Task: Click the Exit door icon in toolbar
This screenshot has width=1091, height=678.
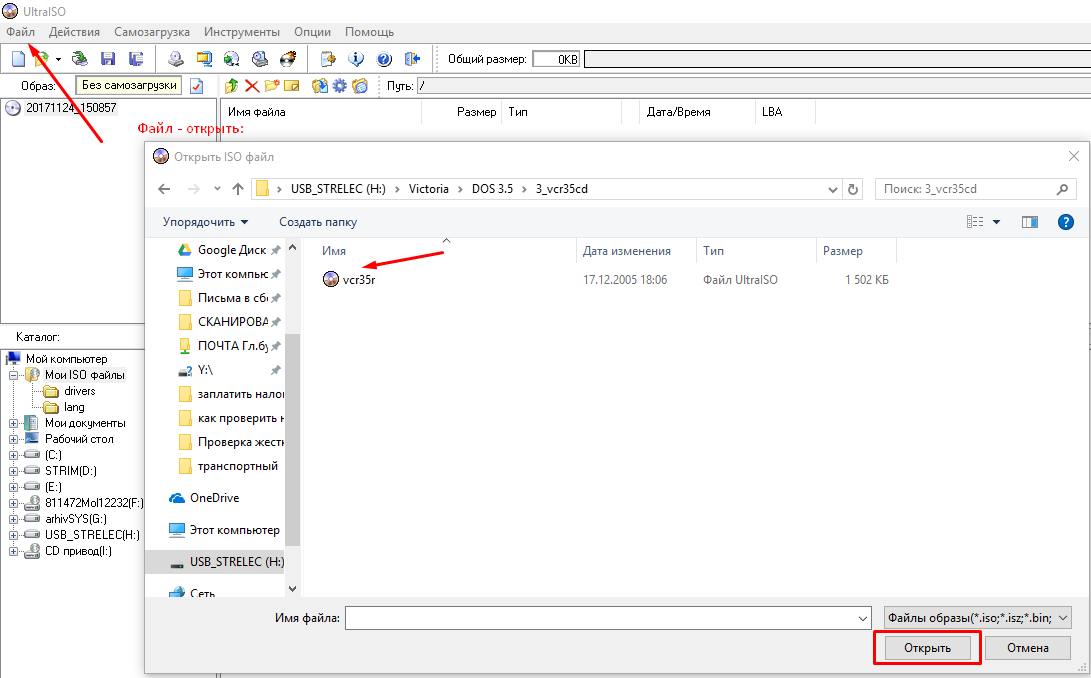Action: click(411, 59)
